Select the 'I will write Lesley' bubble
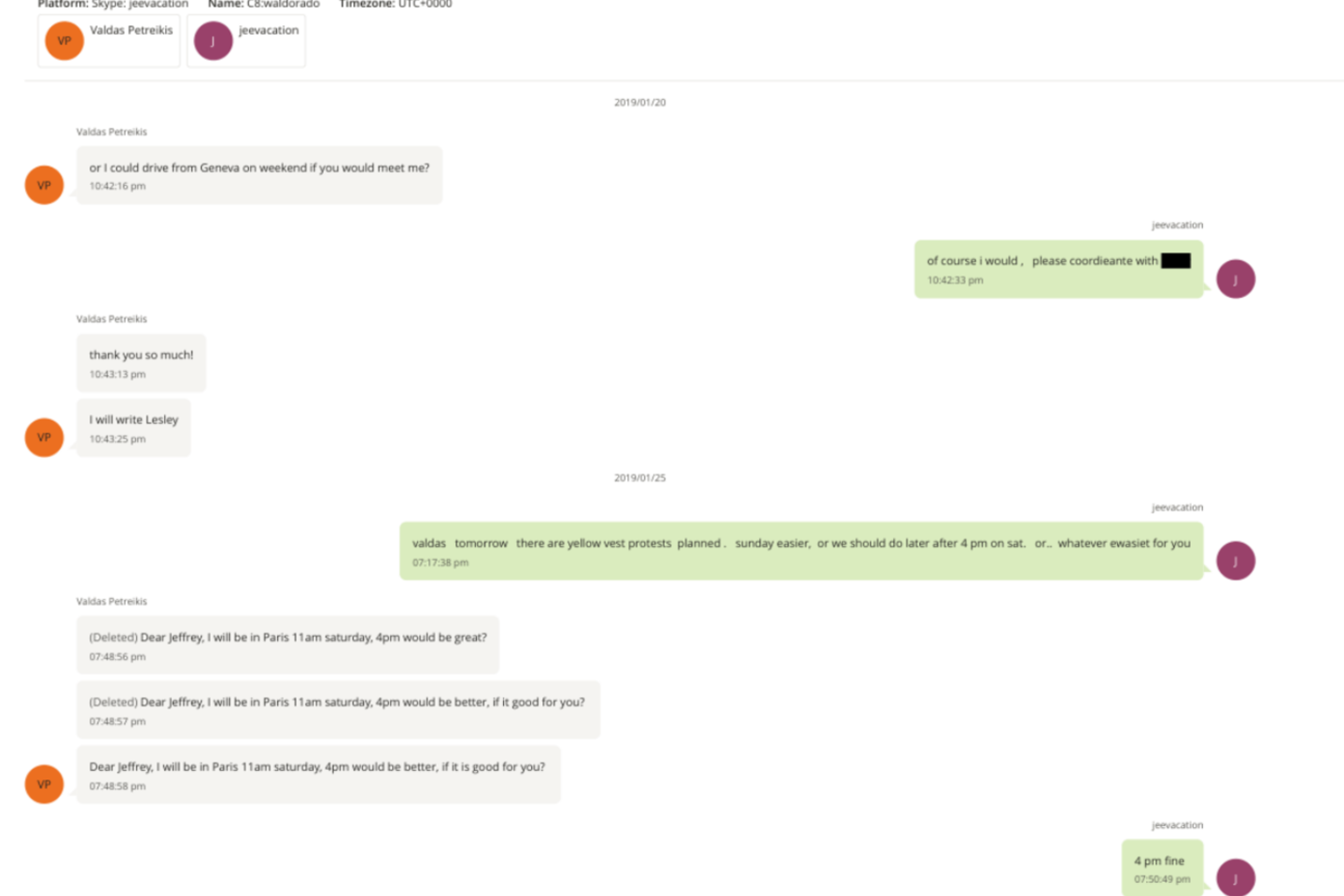Screen dimensions: 1344x896 (133, 427)
